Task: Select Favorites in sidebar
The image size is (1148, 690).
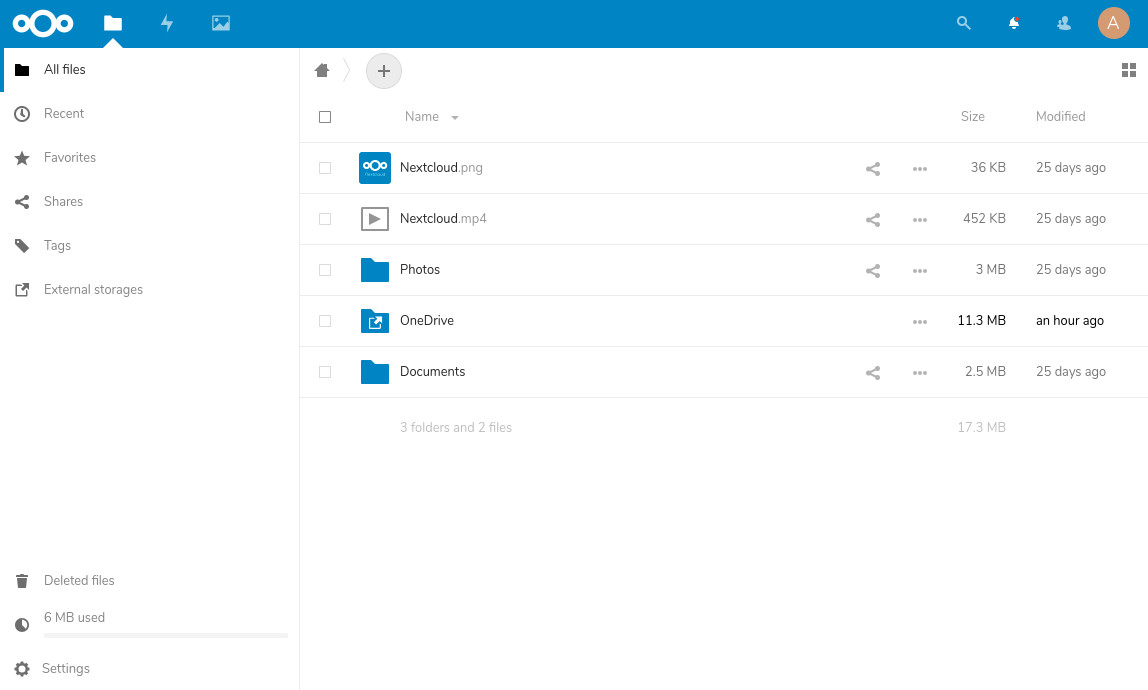Action: point(149,157)
